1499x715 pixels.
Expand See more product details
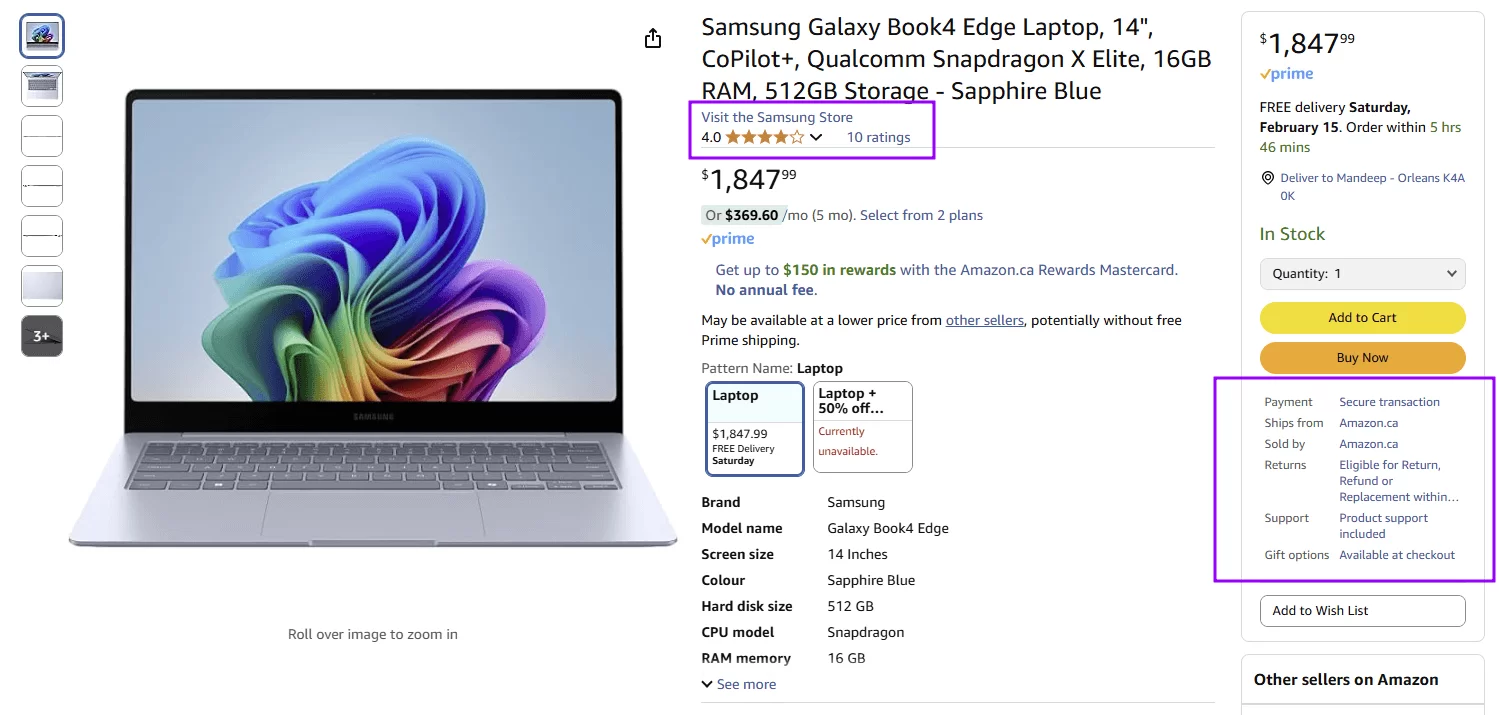tap(739, 684)
